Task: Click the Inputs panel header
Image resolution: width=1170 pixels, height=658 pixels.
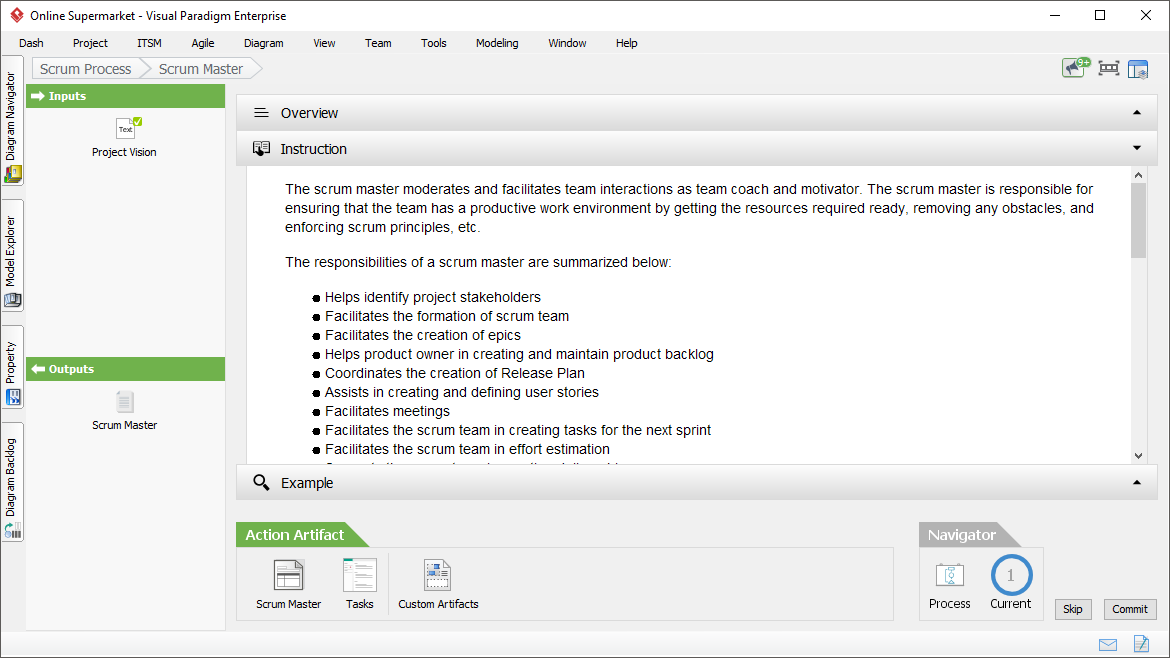Action: point(125,96)
